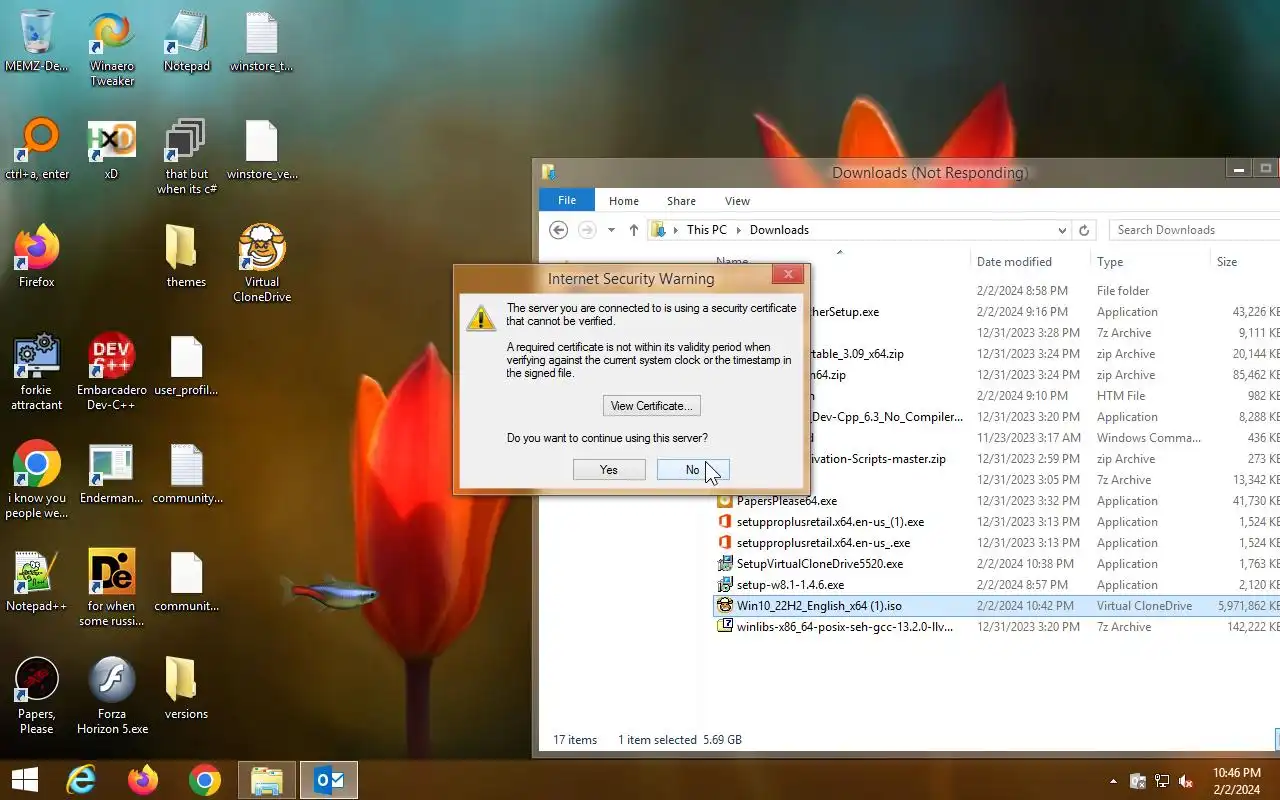Open Virtual CloneDrive desktop shortcut
Screen dimensions: 1280x800
coord(262,264)
